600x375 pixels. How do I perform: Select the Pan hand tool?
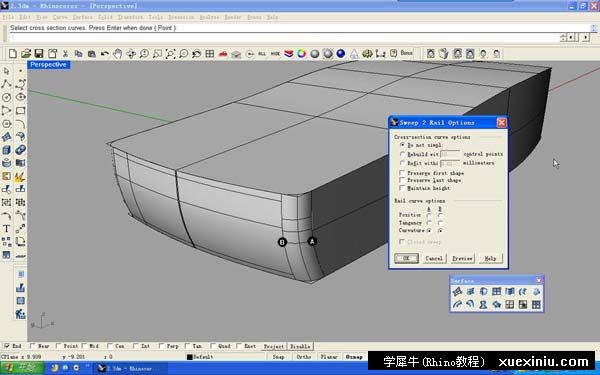coord(117,54)
